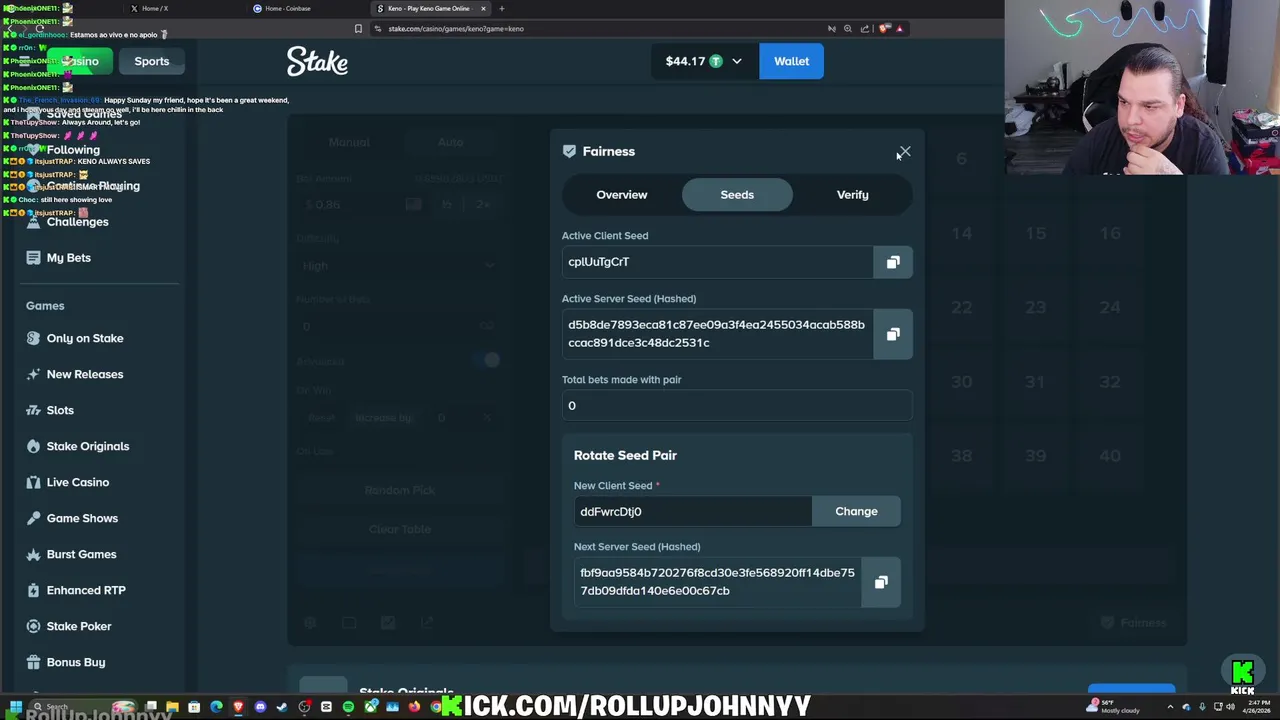Open Live Casino
Screen dimensions: 1280x720
click(x=78, y=482)
